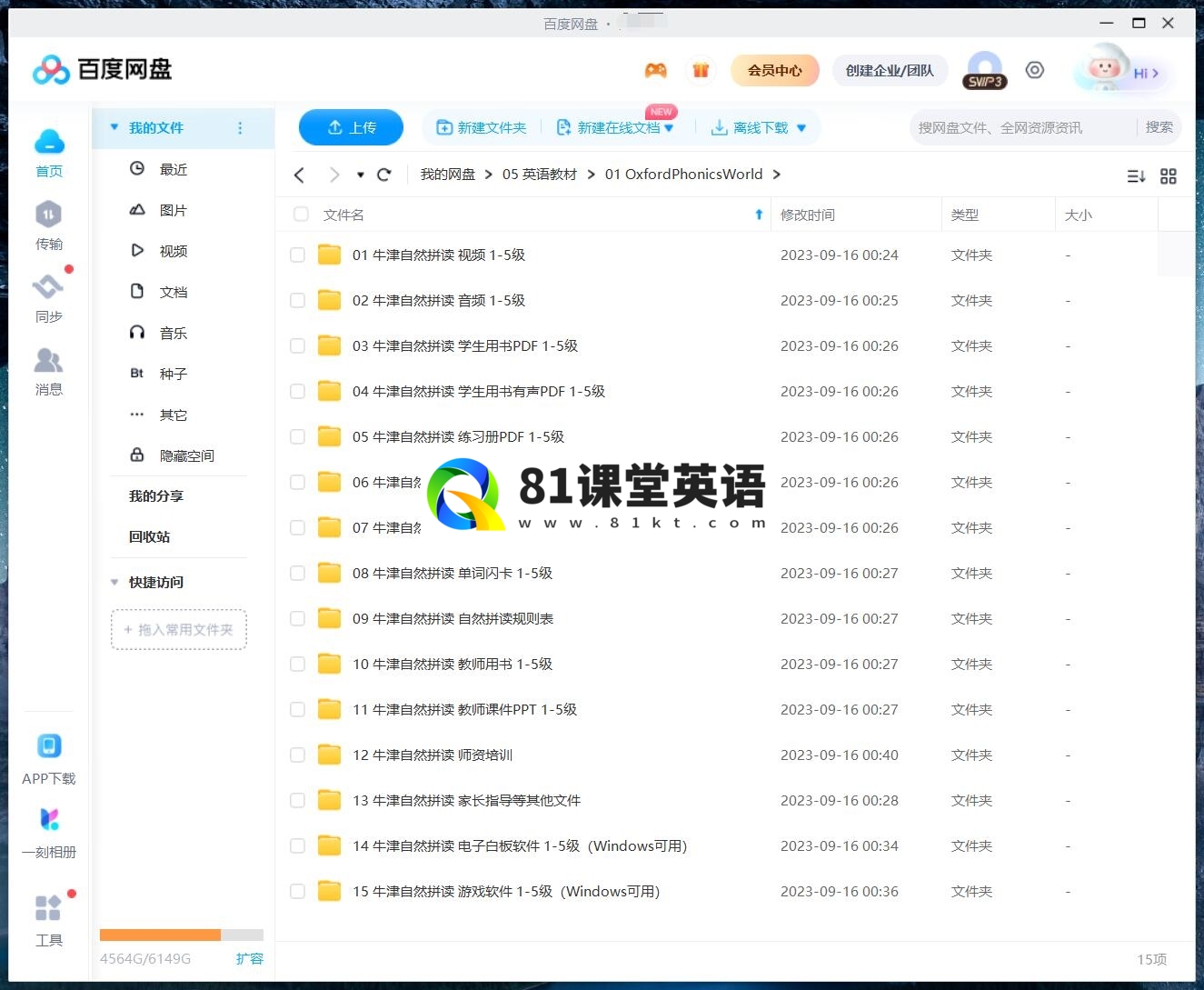Open settings hexagon icon in header

pos(1034,70)
